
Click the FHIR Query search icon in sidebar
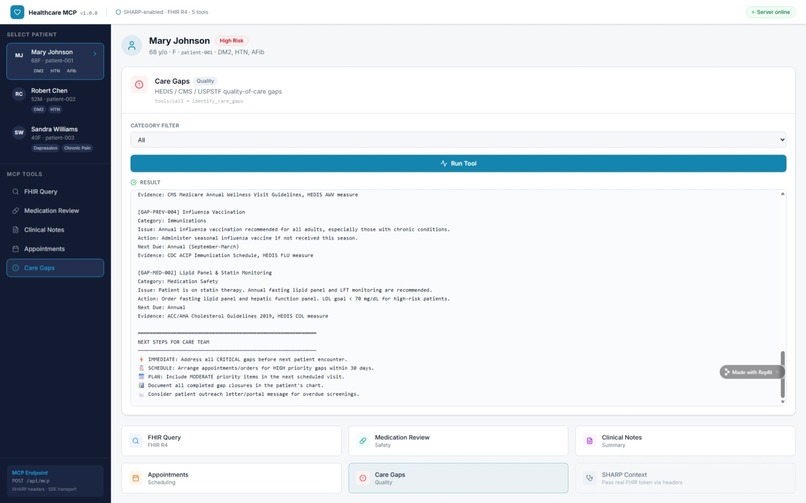[15, 192]
